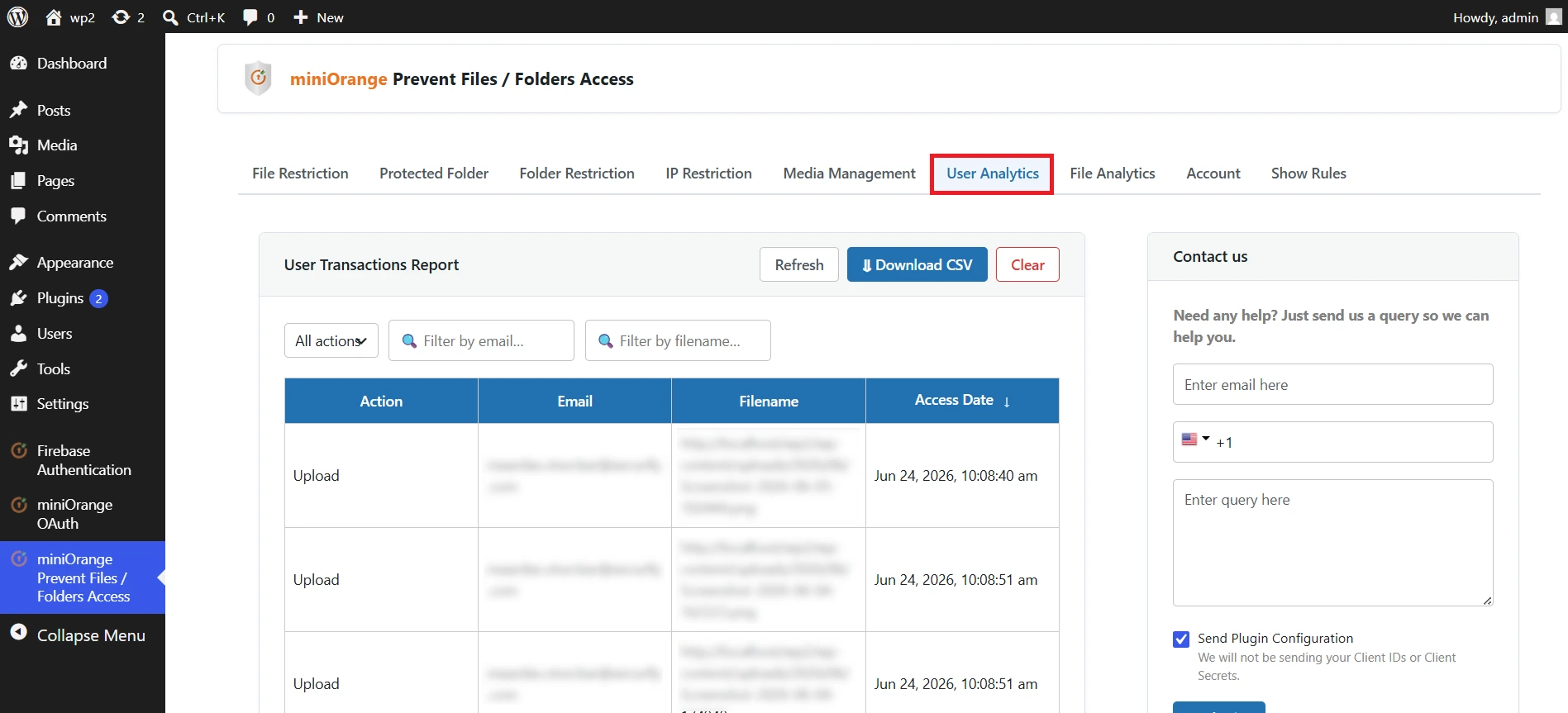Open the Show Rules tab
This screenshot has height=713, width=1568.
1308,173
